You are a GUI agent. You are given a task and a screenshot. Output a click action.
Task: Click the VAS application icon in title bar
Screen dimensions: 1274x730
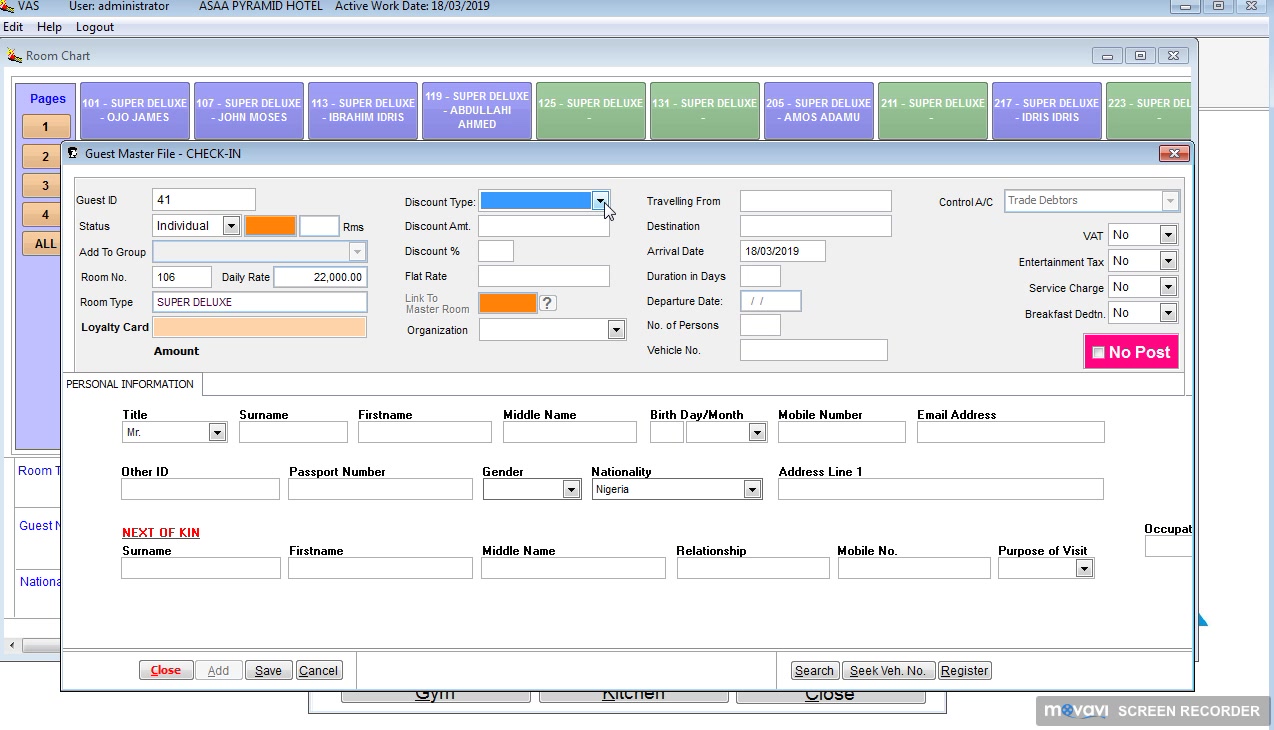click(x=8, y=6)
